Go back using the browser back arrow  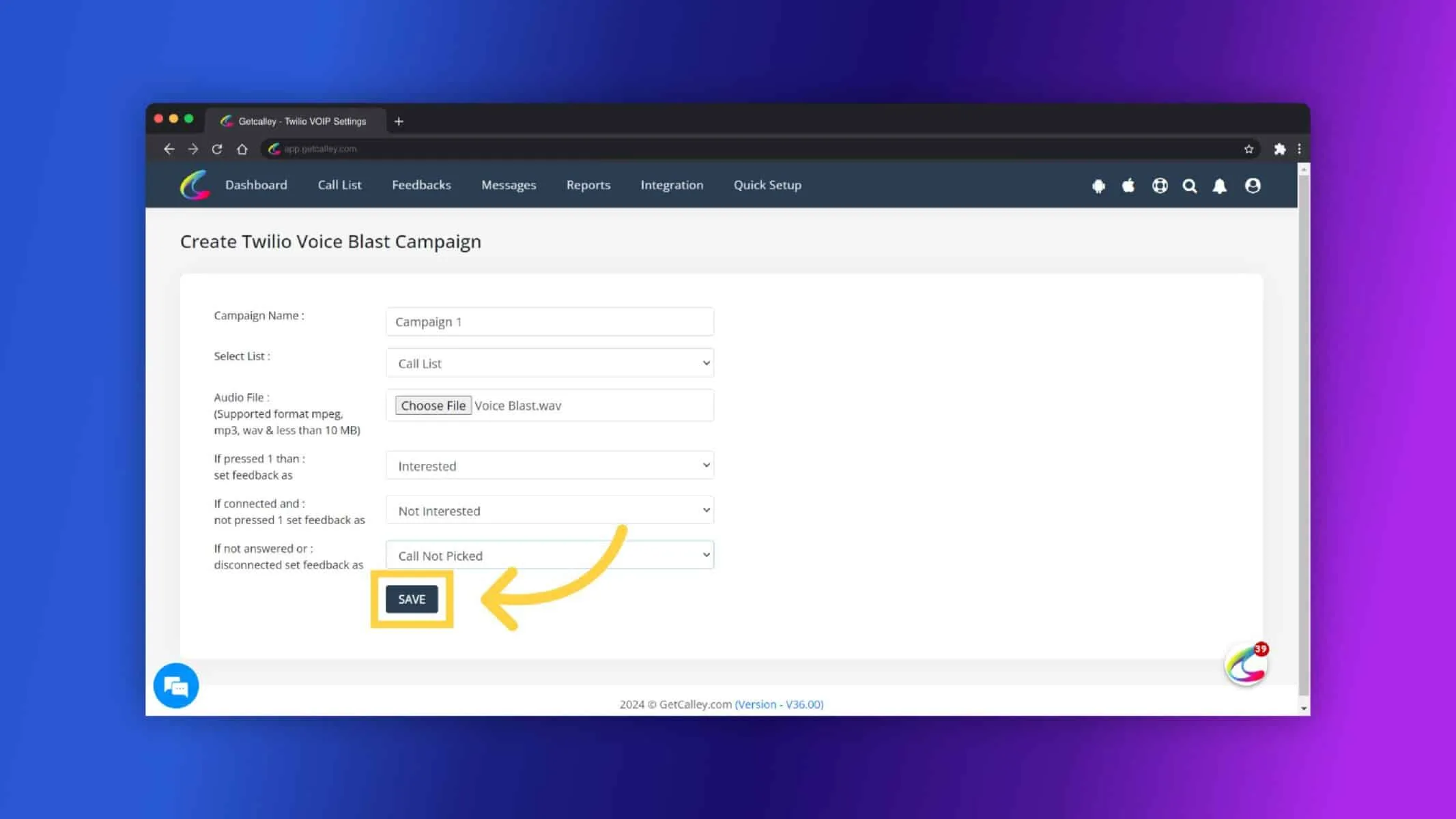coord(169,149)
